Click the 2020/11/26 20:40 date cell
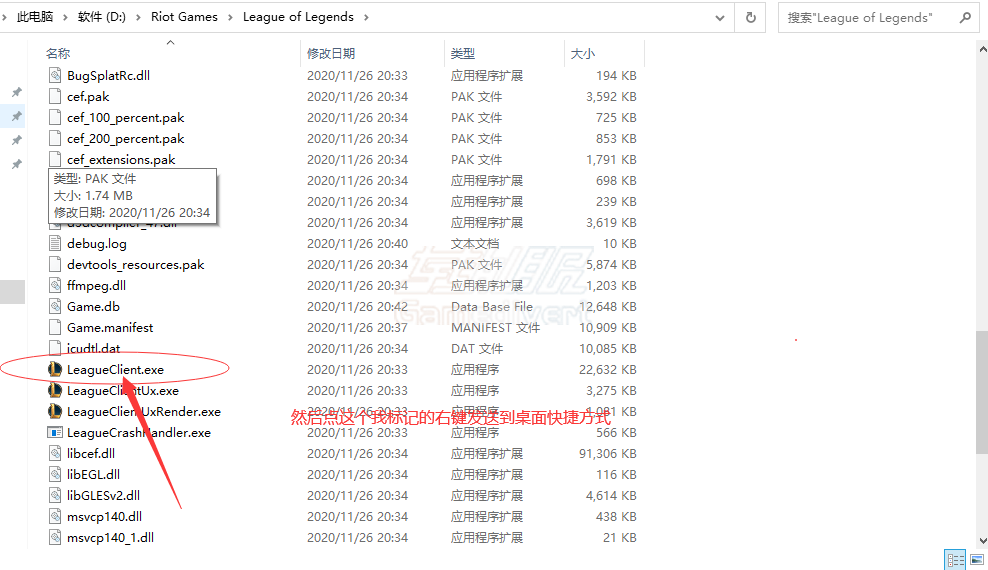Viewport: 988px width, 570px height. coord(357,244)
